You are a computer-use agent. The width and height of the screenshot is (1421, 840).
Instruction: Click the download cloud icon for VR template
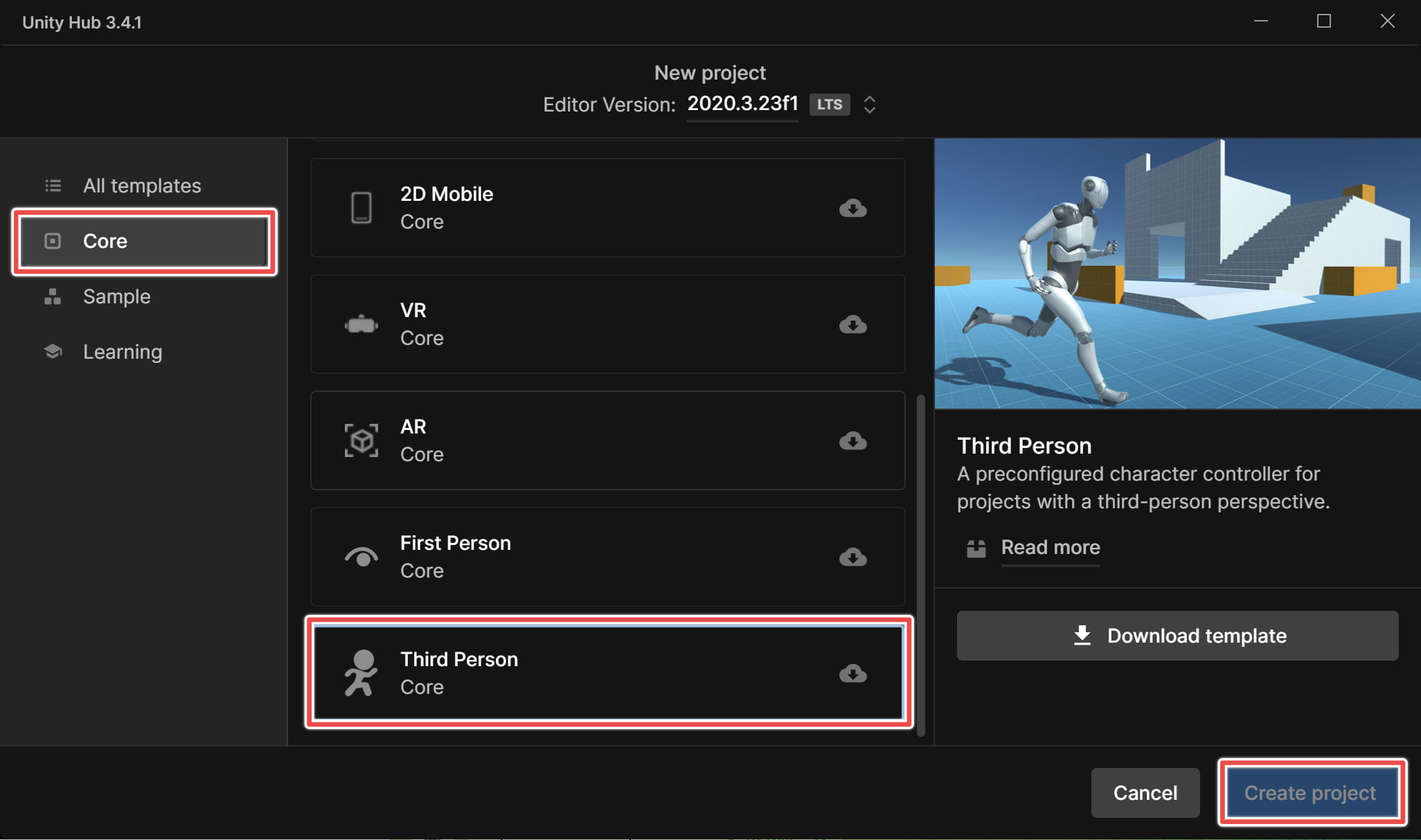click(852, 324)
